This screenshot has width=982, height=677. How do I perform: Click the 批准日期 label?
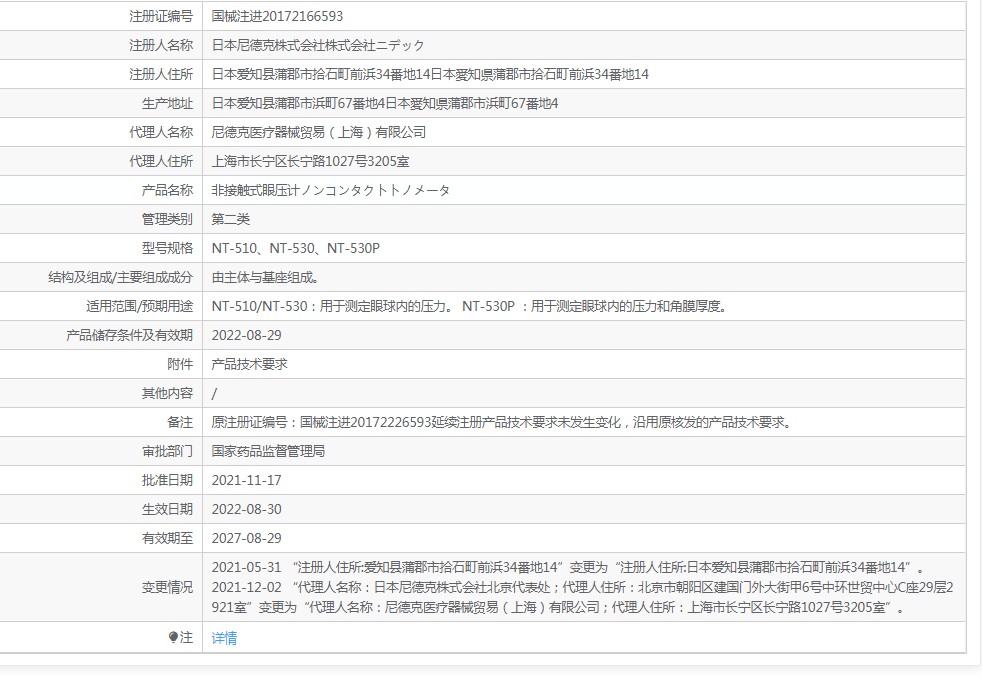(167, 480)
